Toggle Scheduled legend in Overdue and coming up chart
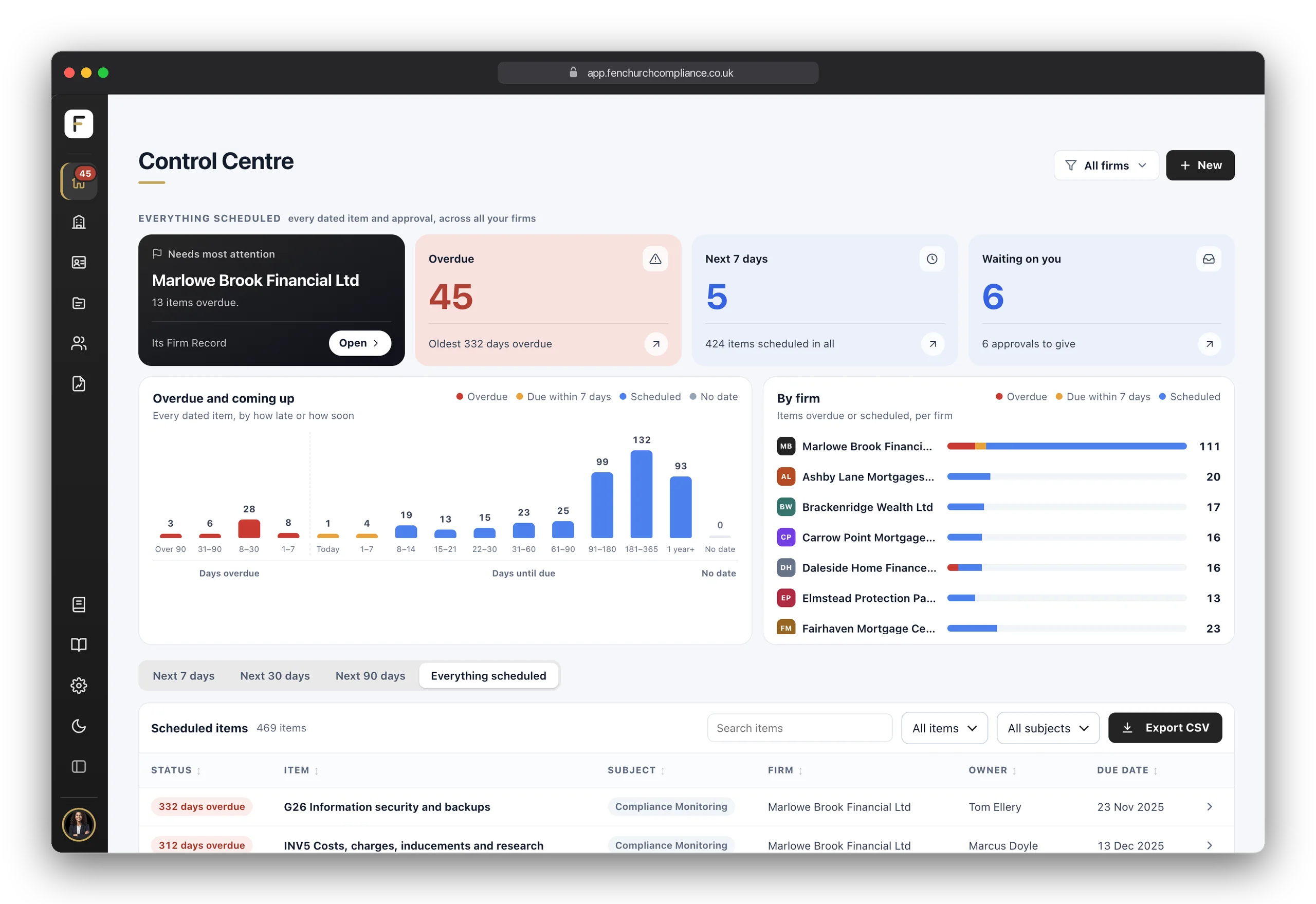Image resolution: width=1316 pixels, height=904 pixels. pyautogui.click(x=650, y=396)
